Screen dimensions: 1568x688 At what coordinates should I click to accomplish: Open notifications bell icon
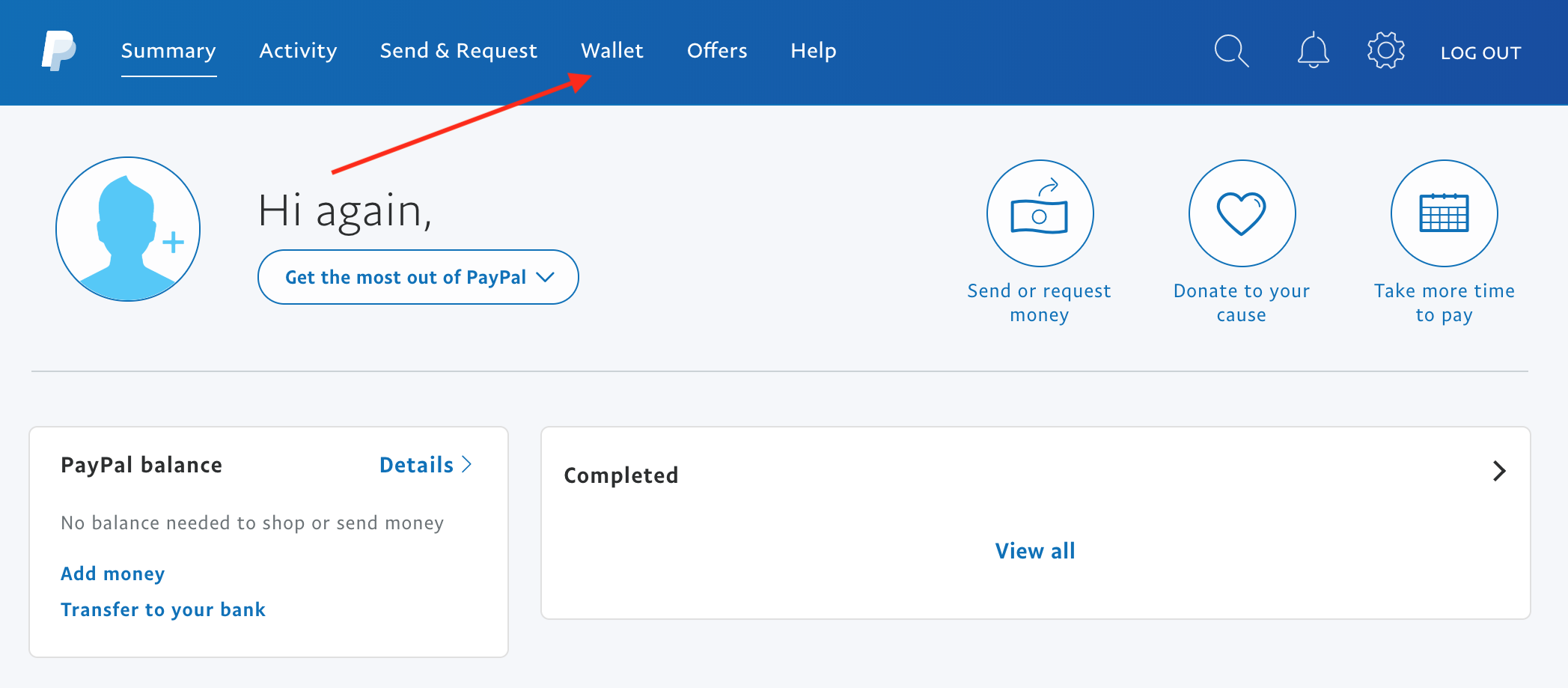click(1313, 51)
